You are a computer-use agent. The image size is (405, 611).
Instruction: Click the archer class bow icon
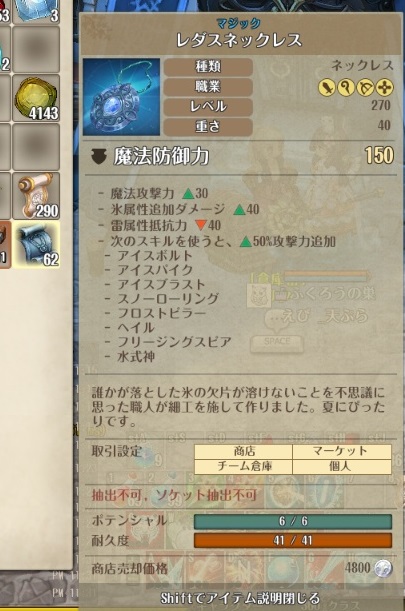tap(365, 87)
